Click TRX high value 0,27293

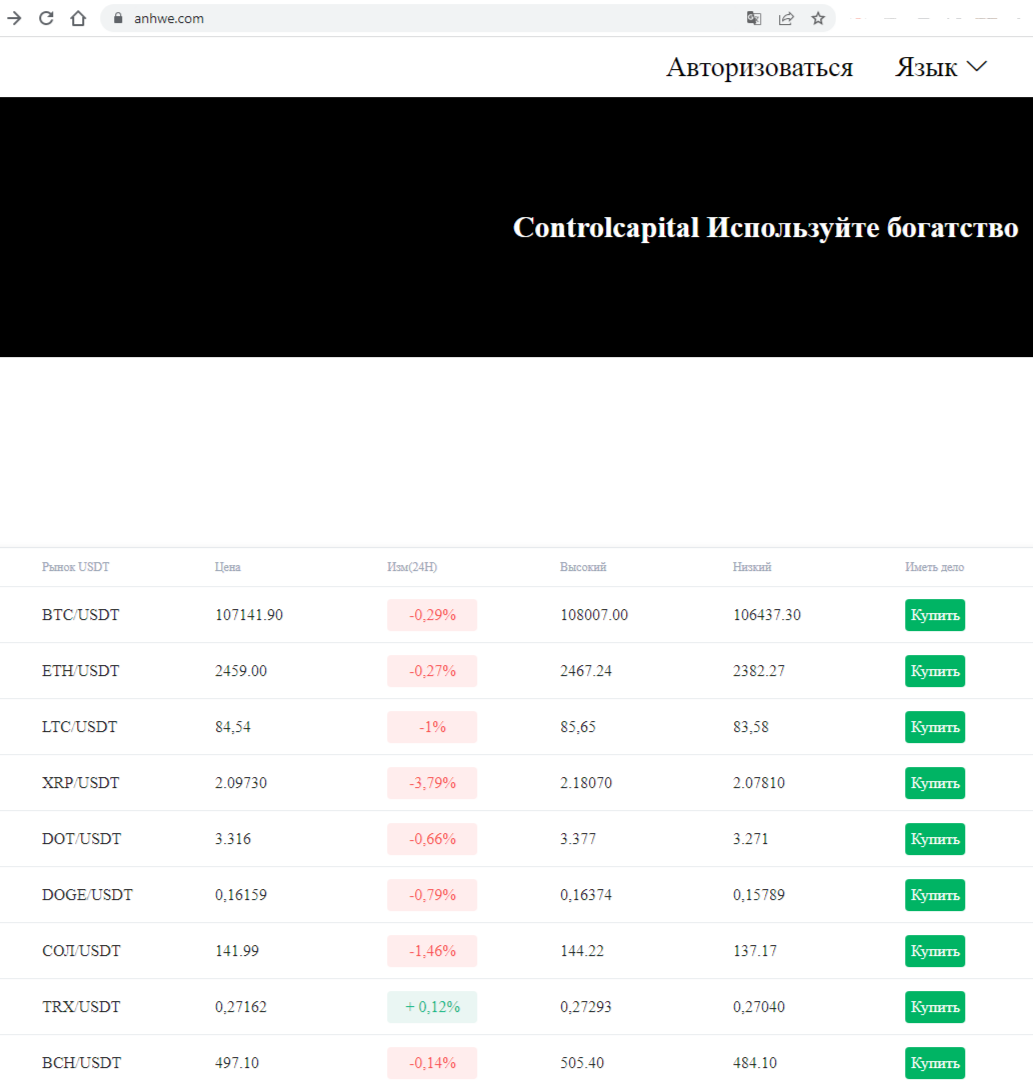(586, 1007)
